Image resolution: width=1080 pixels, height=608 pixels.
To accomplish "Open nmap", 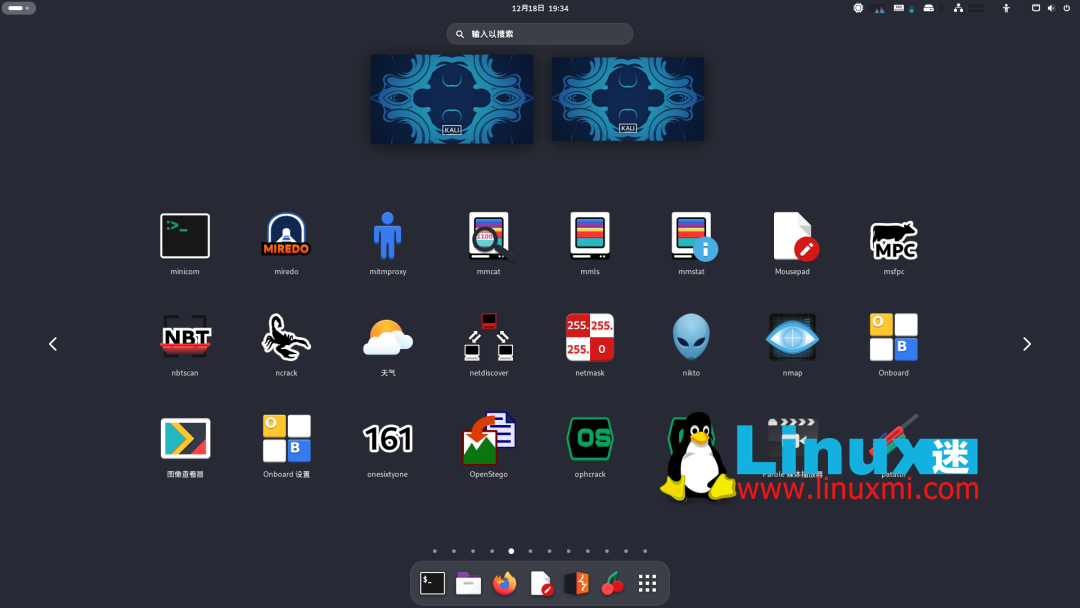I will pyautogui.click(x=792, y=337).
